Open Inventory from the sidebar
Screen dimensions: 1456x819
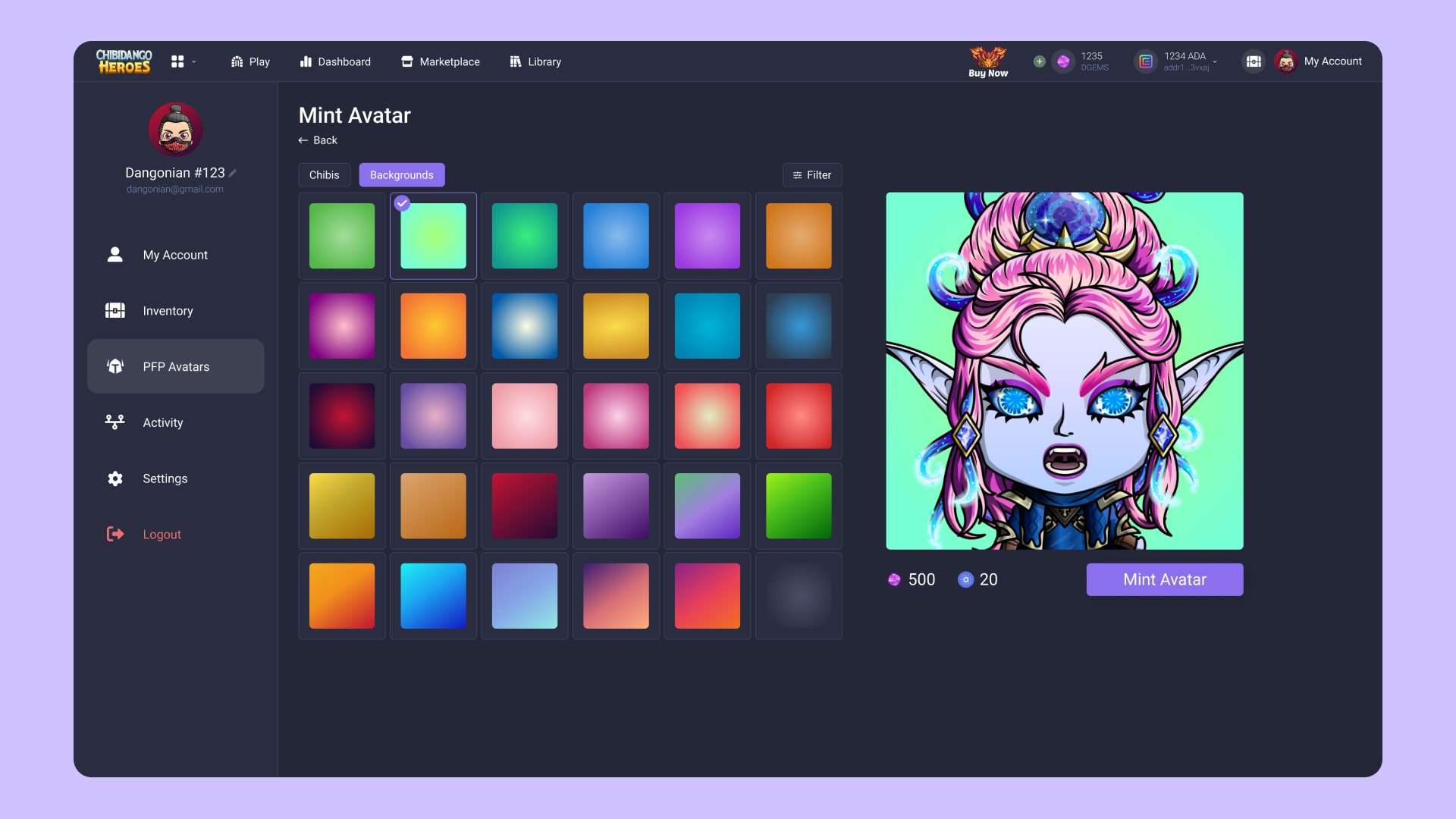pos(168,311)
